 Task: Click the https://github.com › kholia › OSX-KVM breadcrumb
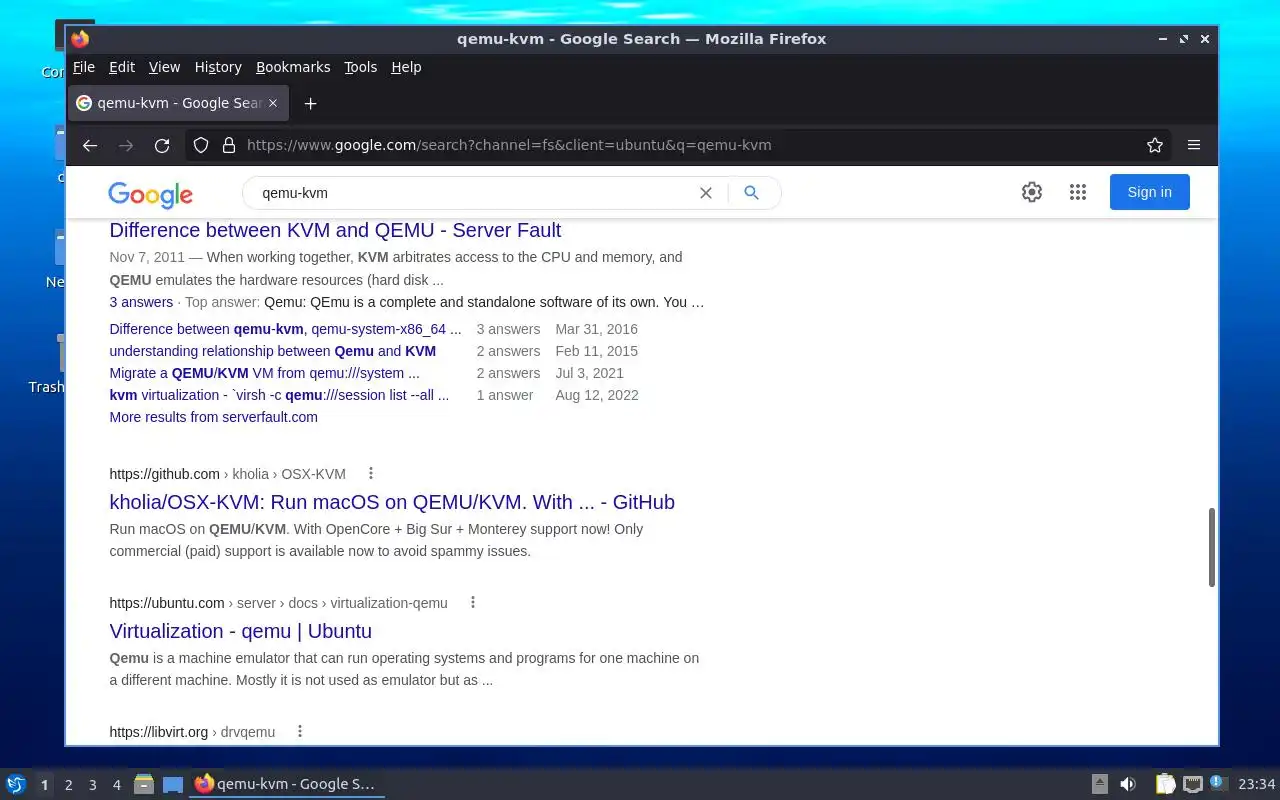click(227, 474)
